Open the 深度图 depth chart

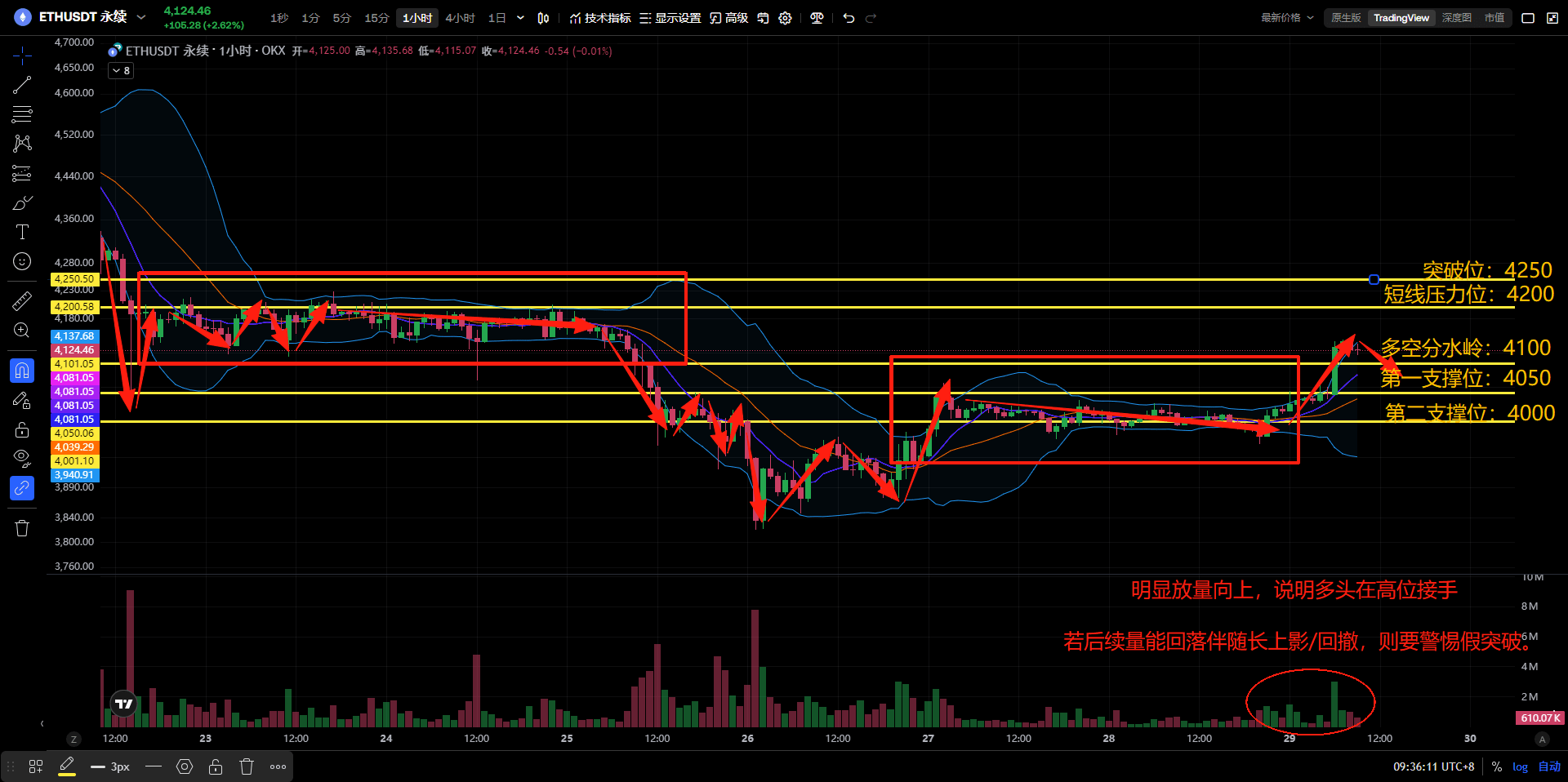[1456, 17]
